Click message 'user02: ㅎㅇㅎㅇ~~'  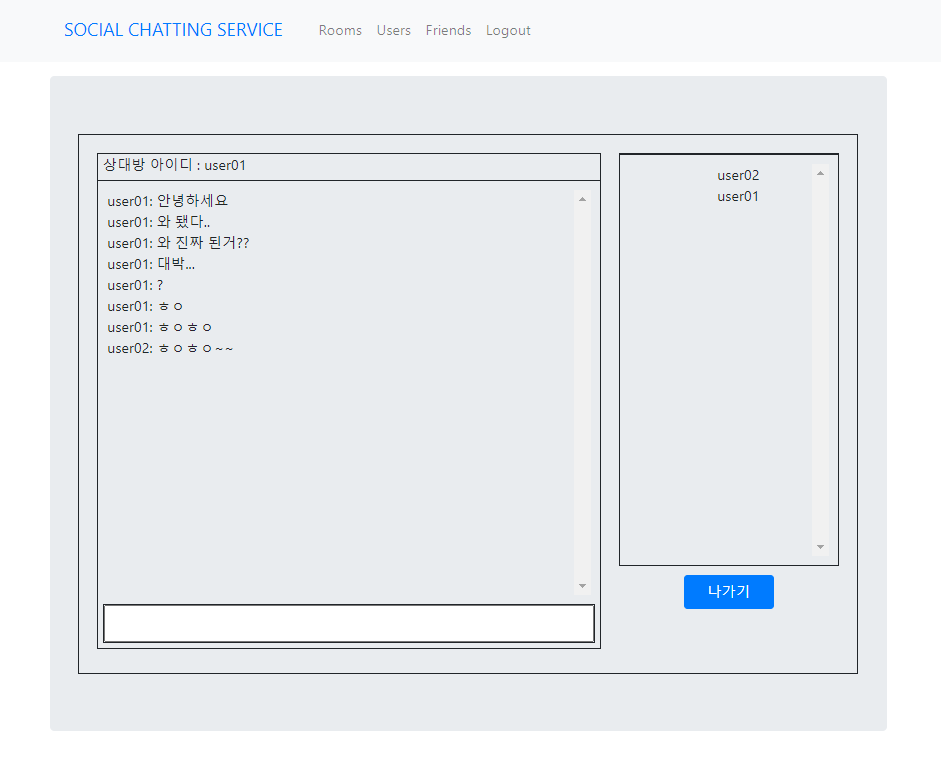pos(170,348)
